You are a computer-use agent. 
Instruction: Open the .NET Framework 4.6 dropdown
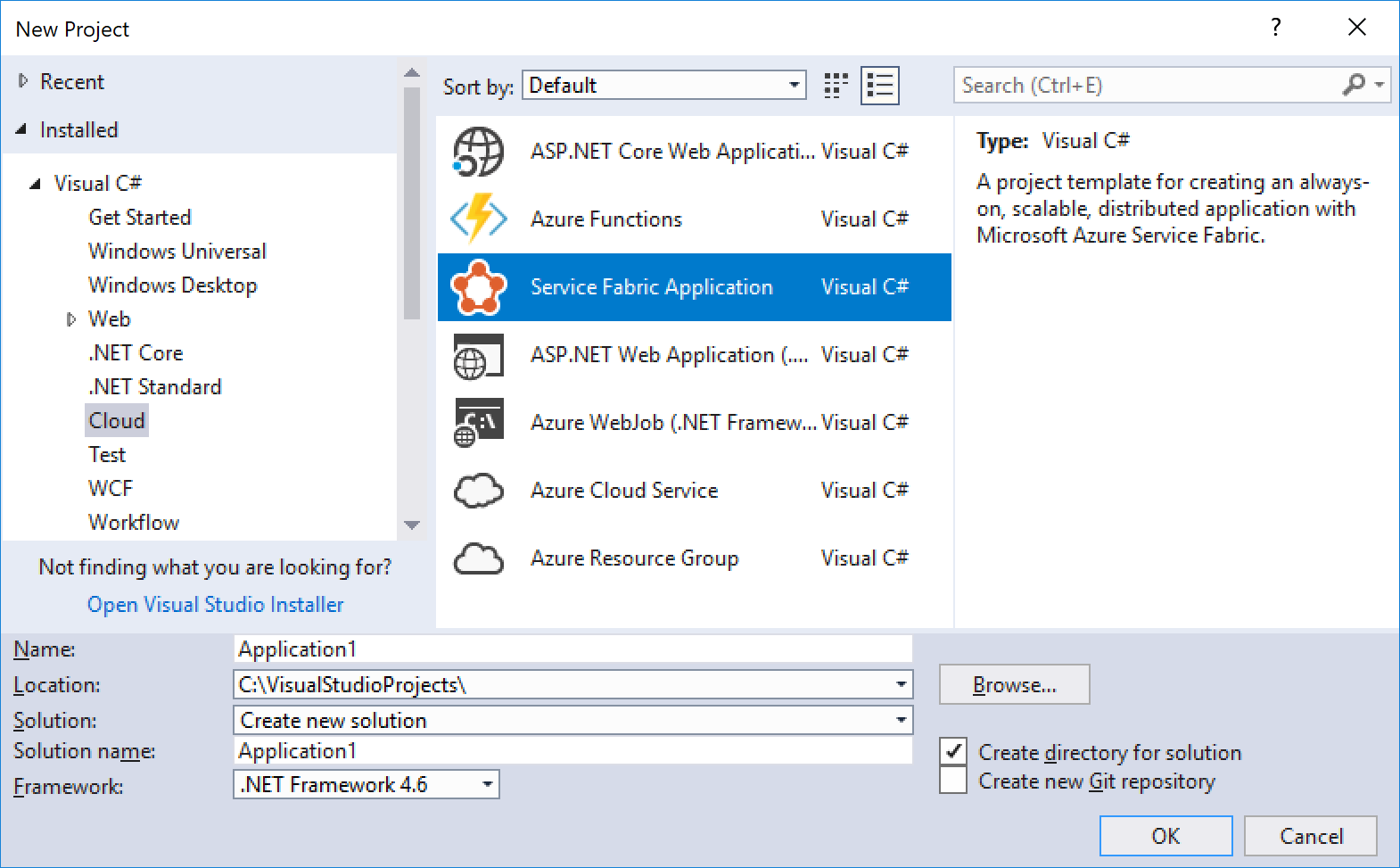click(366, 785)
